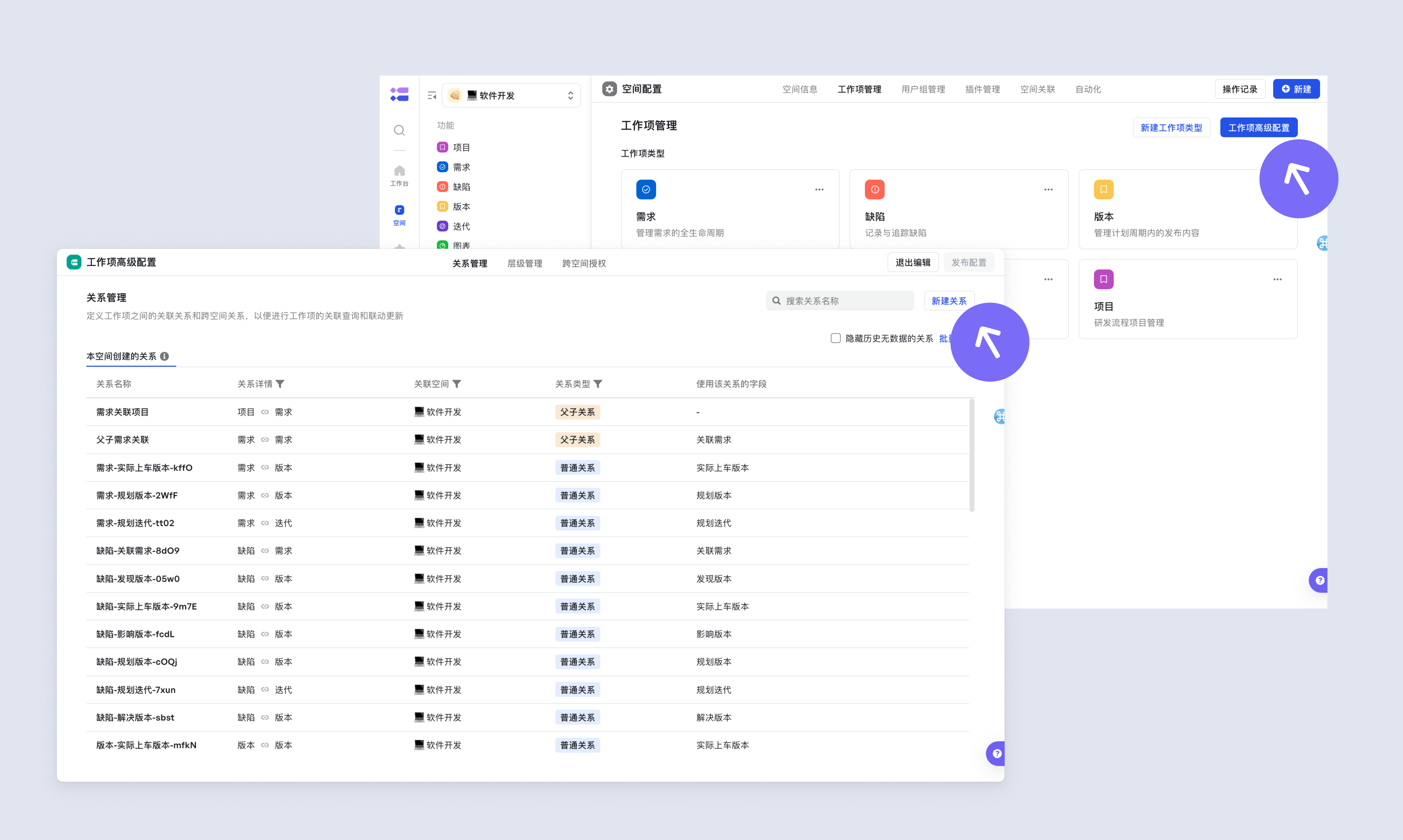The image size is (1403, 840).
Task: Switch to the 空间信息 tab
Action: [799, 89]
